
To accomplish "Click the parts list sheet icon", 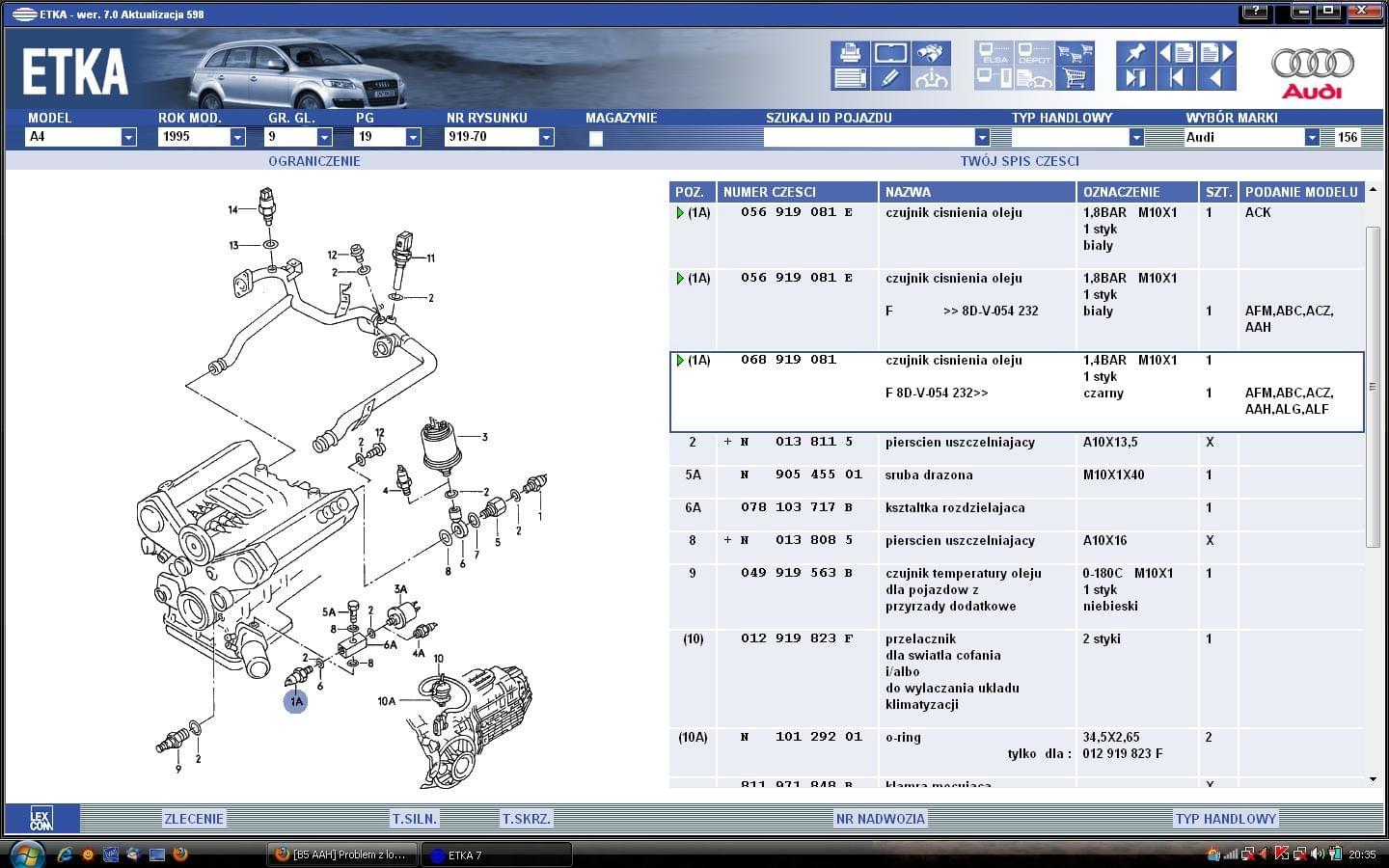I will pyautogui.click(x=850, y=78).
